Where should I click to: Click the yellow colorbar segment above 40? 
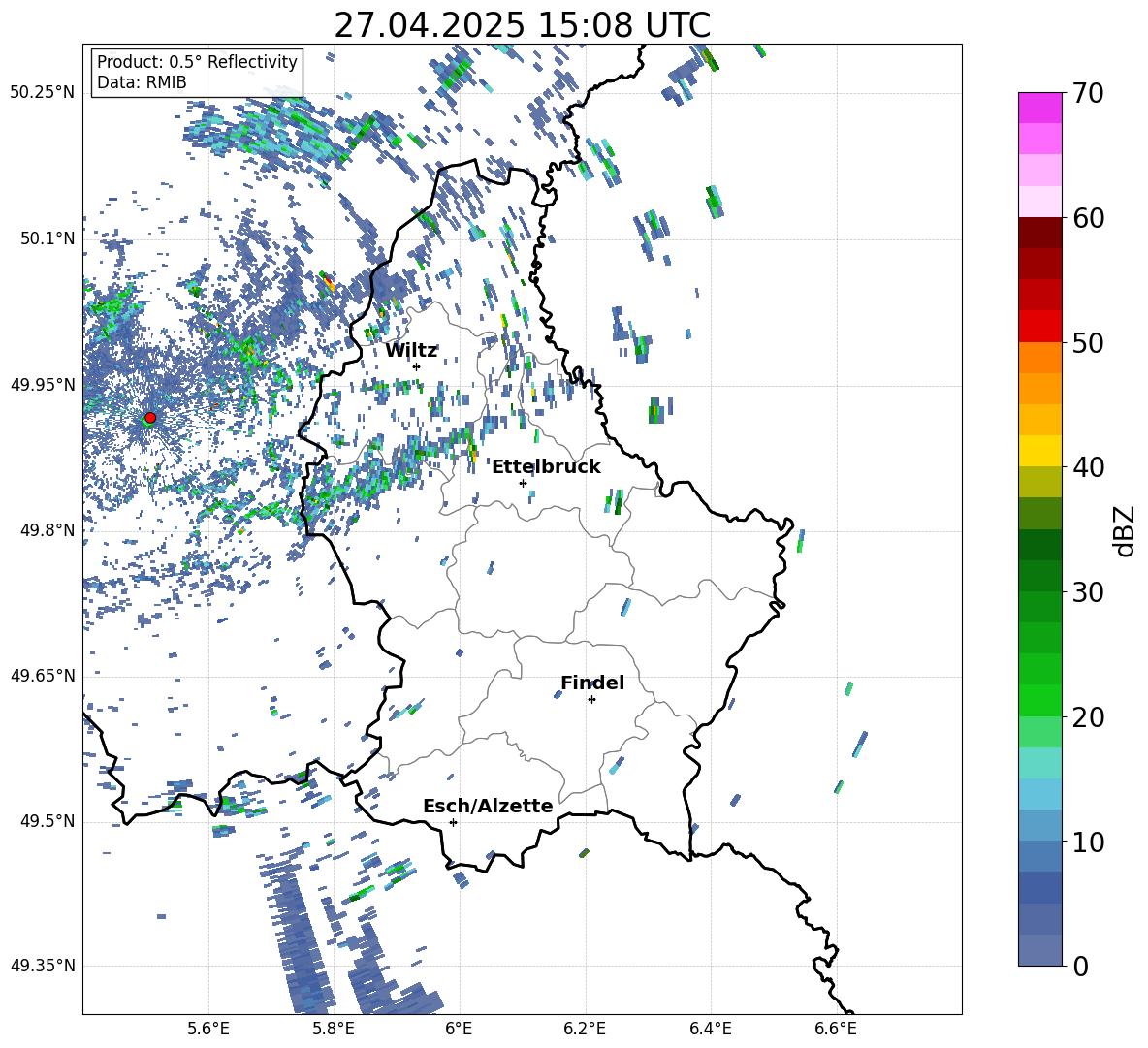tap(1039, 451)
